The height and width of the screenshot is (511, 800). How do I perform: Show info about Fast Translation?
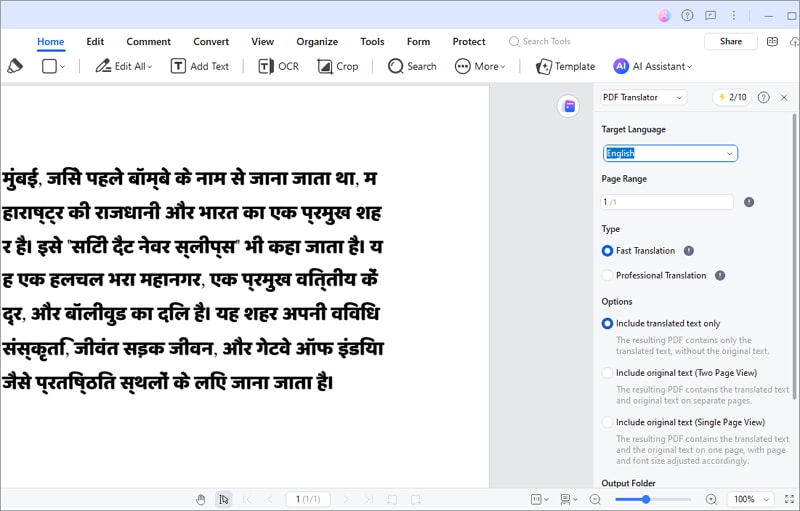[x=689, y=250]
